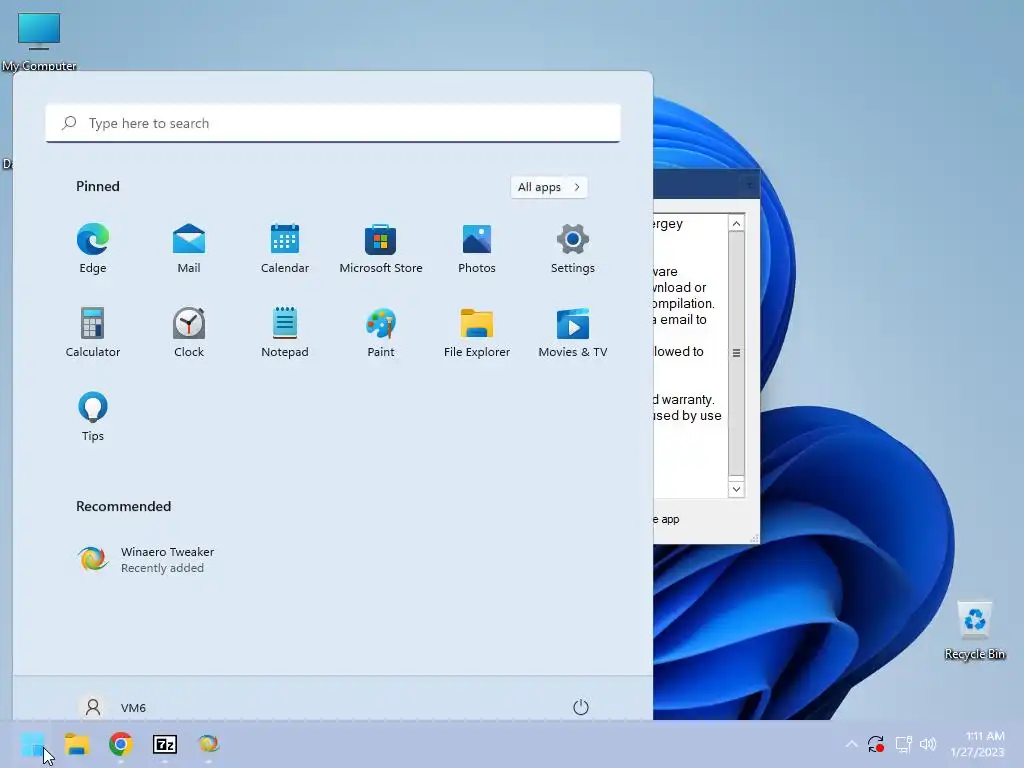
Task: Open the volume tray icon
Action: tap(928, 744)
